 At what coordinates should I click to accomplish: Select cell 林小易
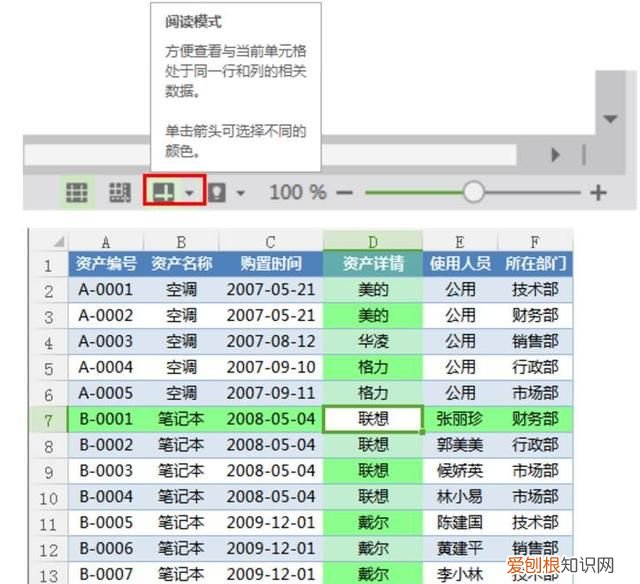click(460, 497)
